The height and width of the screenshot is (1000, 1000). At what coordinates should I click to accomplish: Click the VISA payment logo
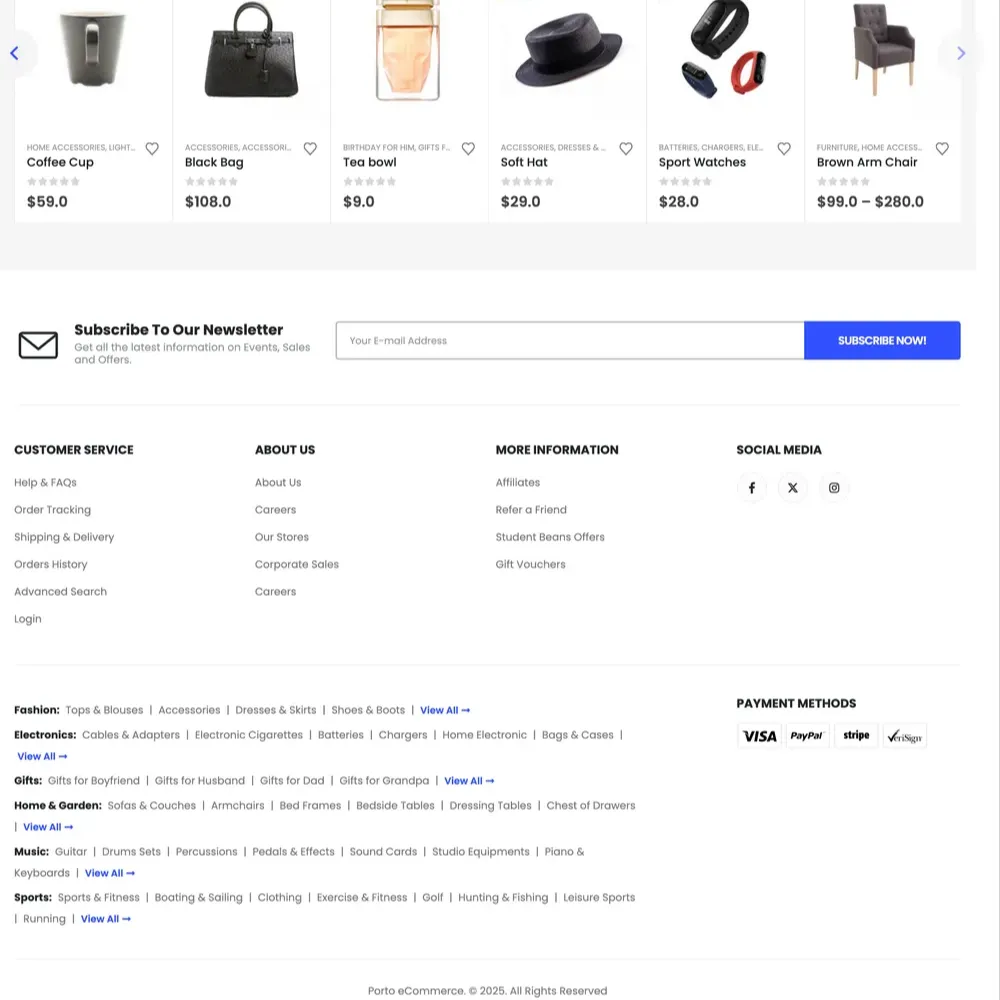point(760,736)
